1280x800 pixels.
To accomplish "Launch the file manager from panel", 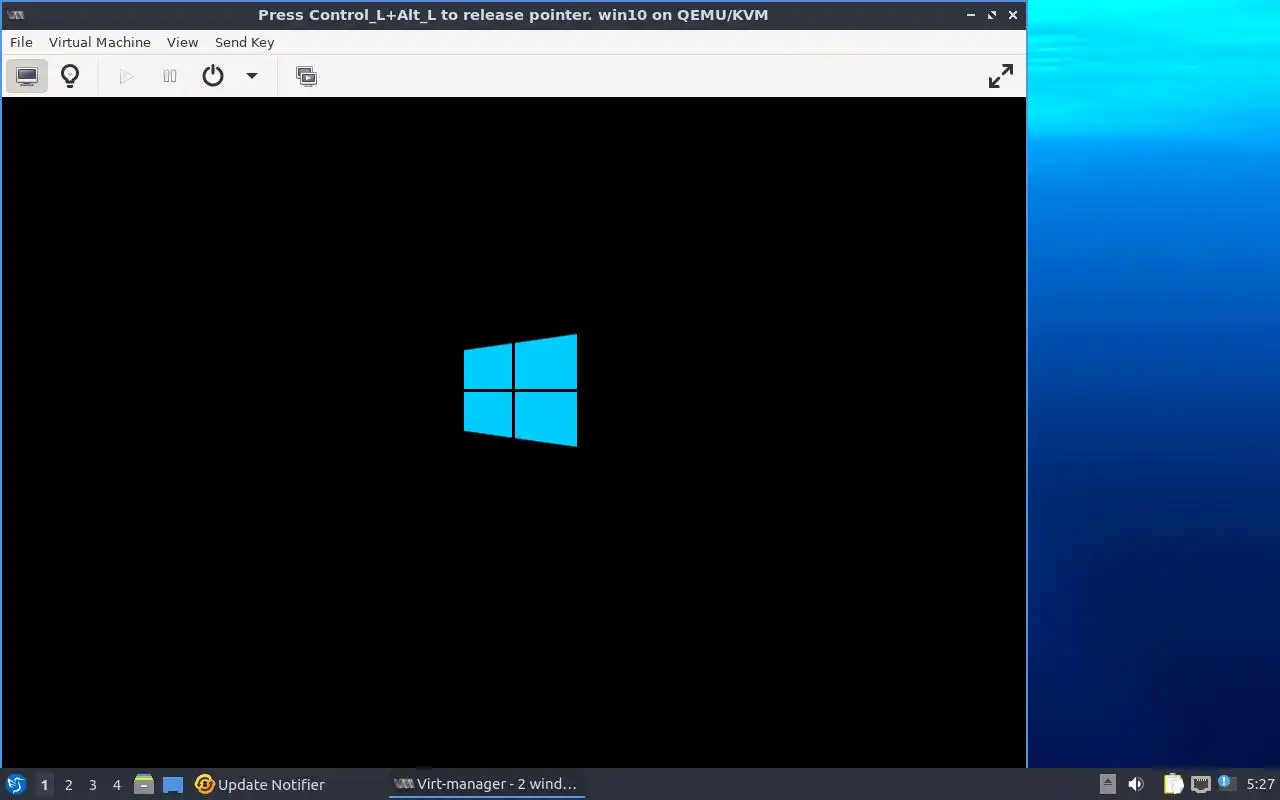I will pos(144,784).
